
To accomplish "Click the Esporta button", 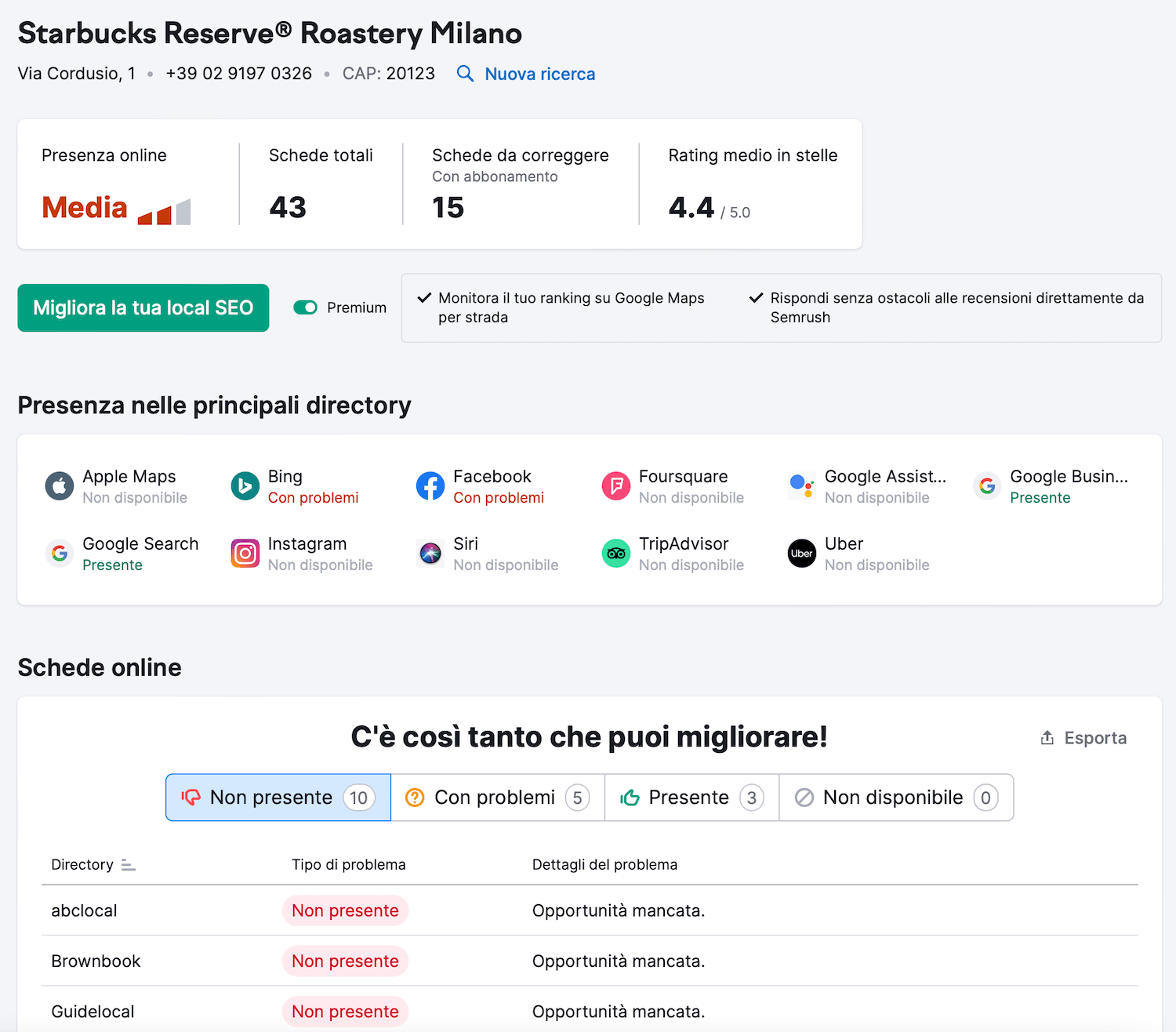I will point(1083,738).
